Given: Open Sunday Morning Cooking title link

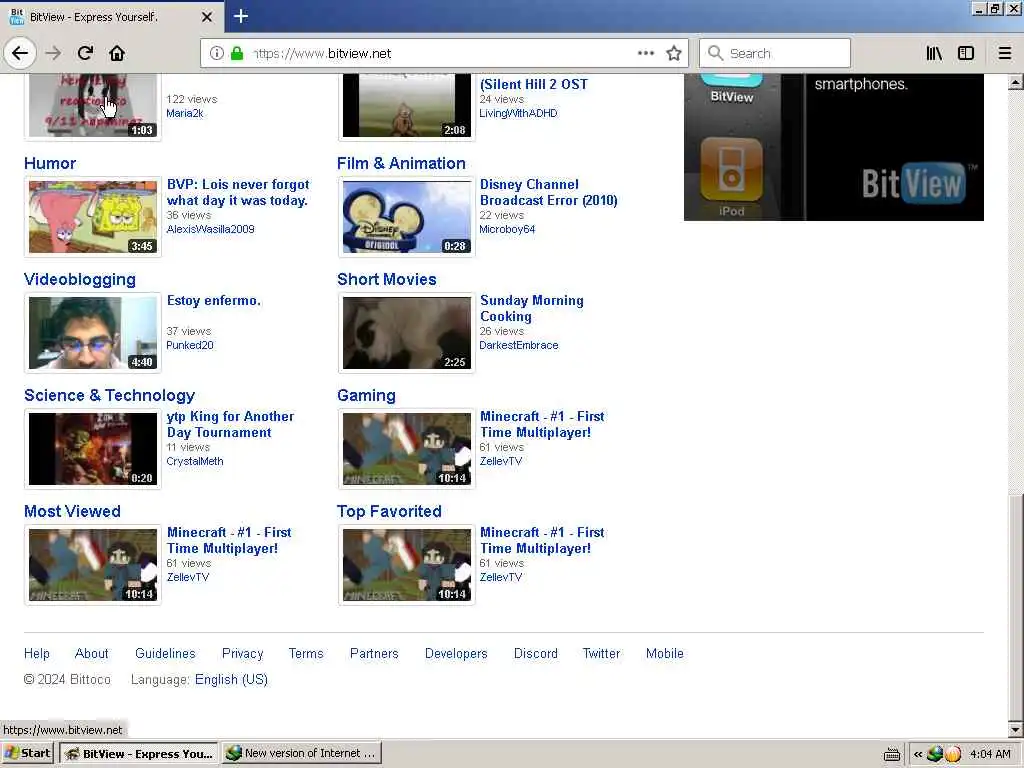Looking at the screenshot, I should pos(532,308).
